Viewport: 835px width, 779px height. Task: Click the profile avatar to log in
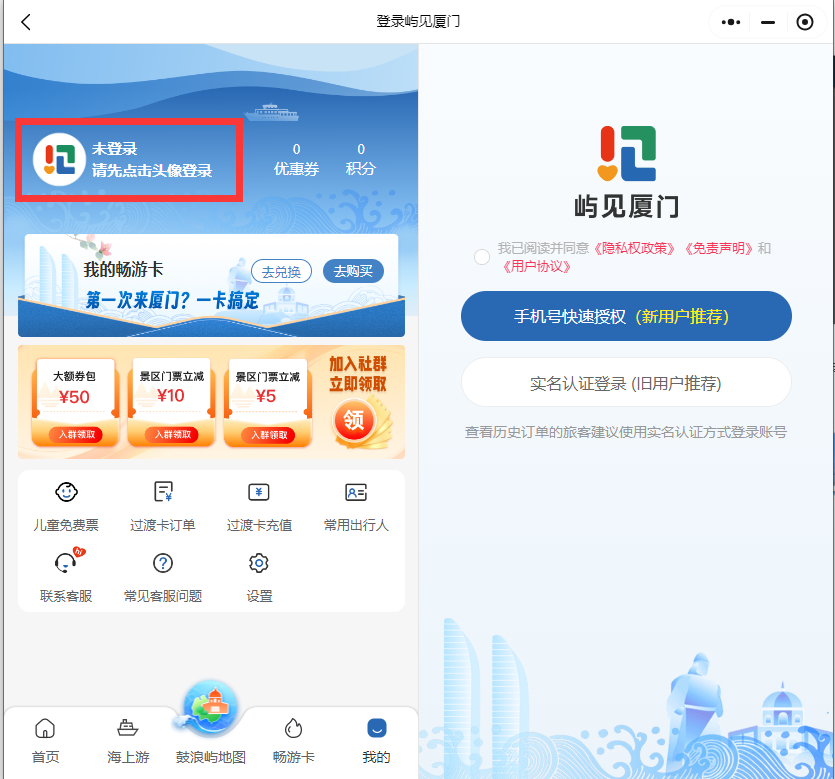click(59, 159)
